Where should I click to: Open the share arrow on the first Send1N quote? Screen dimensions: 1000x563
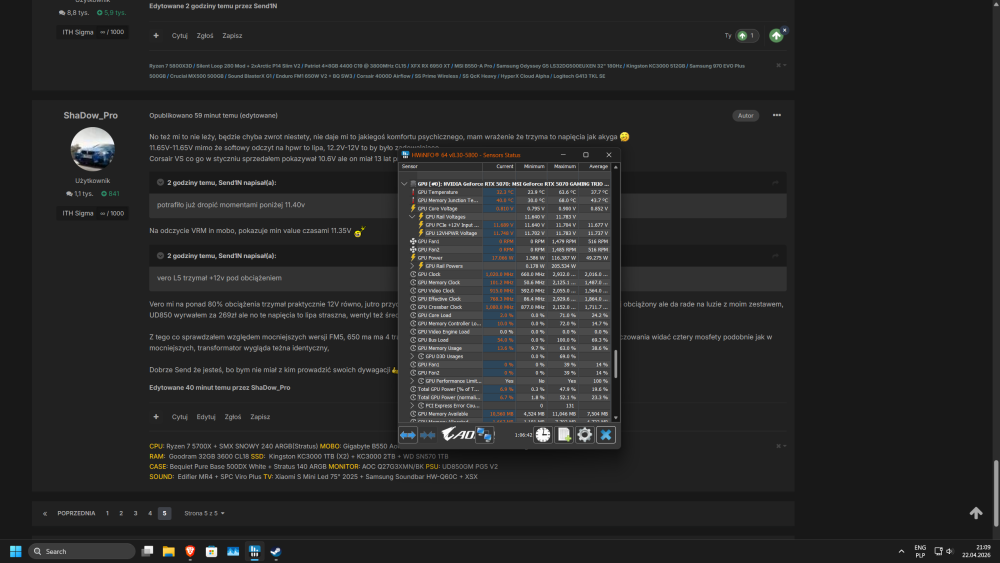[x=776, y=182]
